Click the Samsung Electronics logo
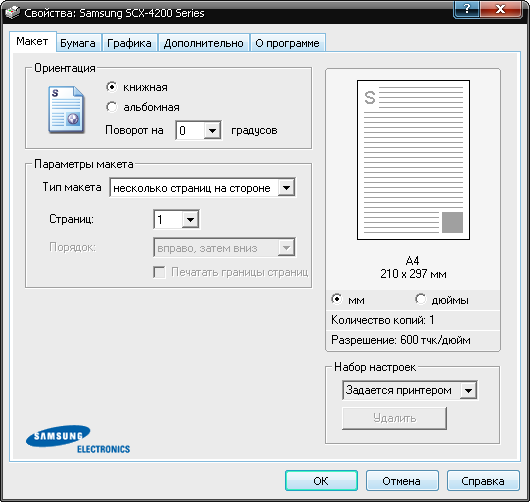Screen dimensions: 530x502 tap(78, 439)
